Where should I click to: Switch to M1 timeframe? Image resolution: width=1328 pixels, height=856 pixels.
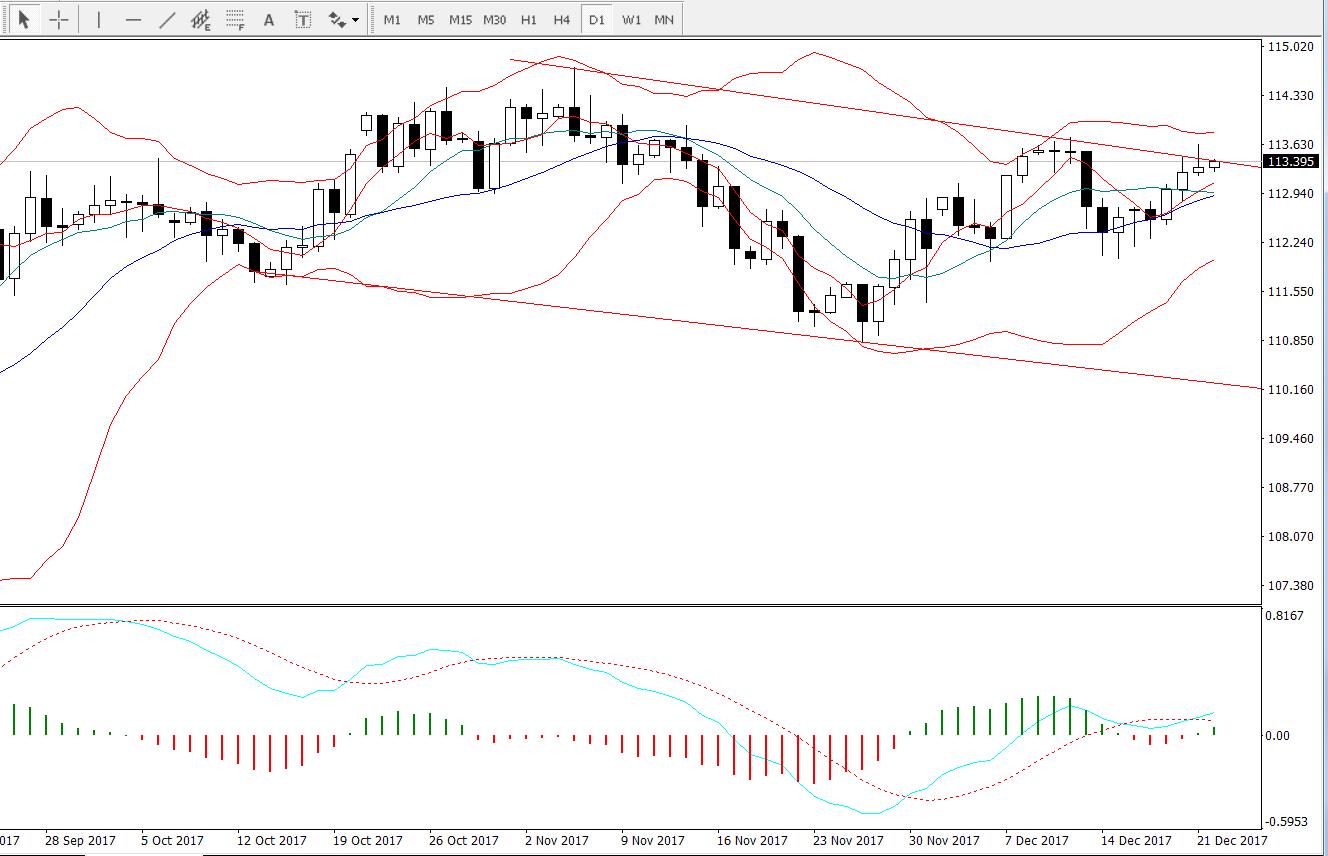[x=392, y=19]
